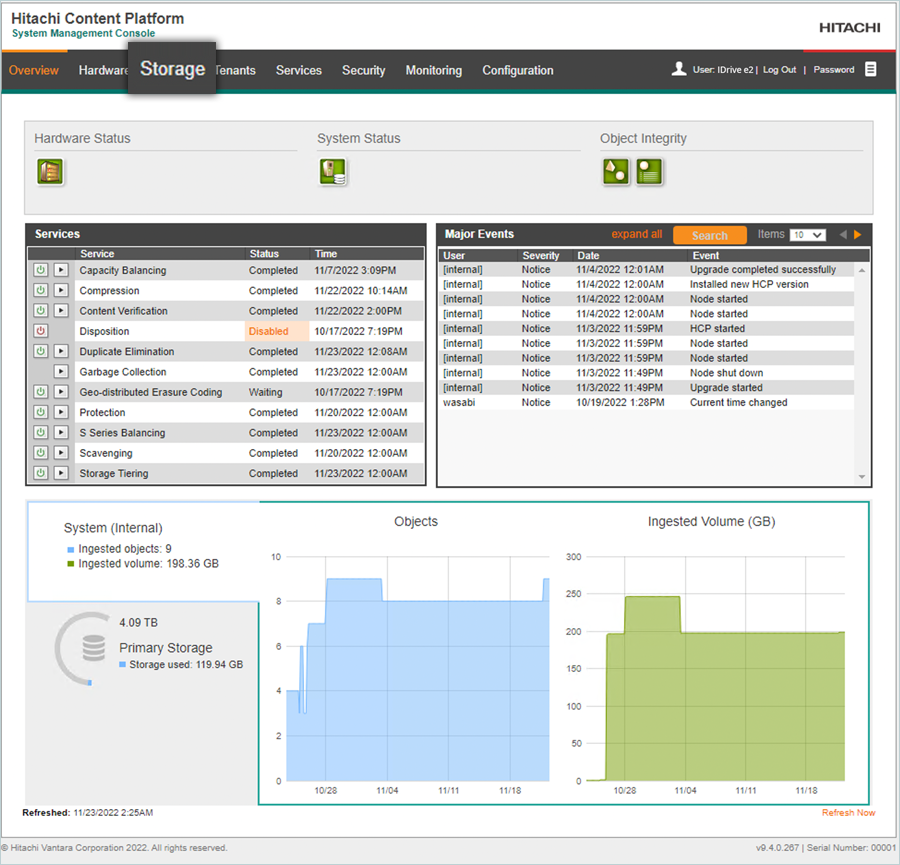Screen dimensions: 900x865
Task: Open the Items per page dropdown
Action: 807,235
